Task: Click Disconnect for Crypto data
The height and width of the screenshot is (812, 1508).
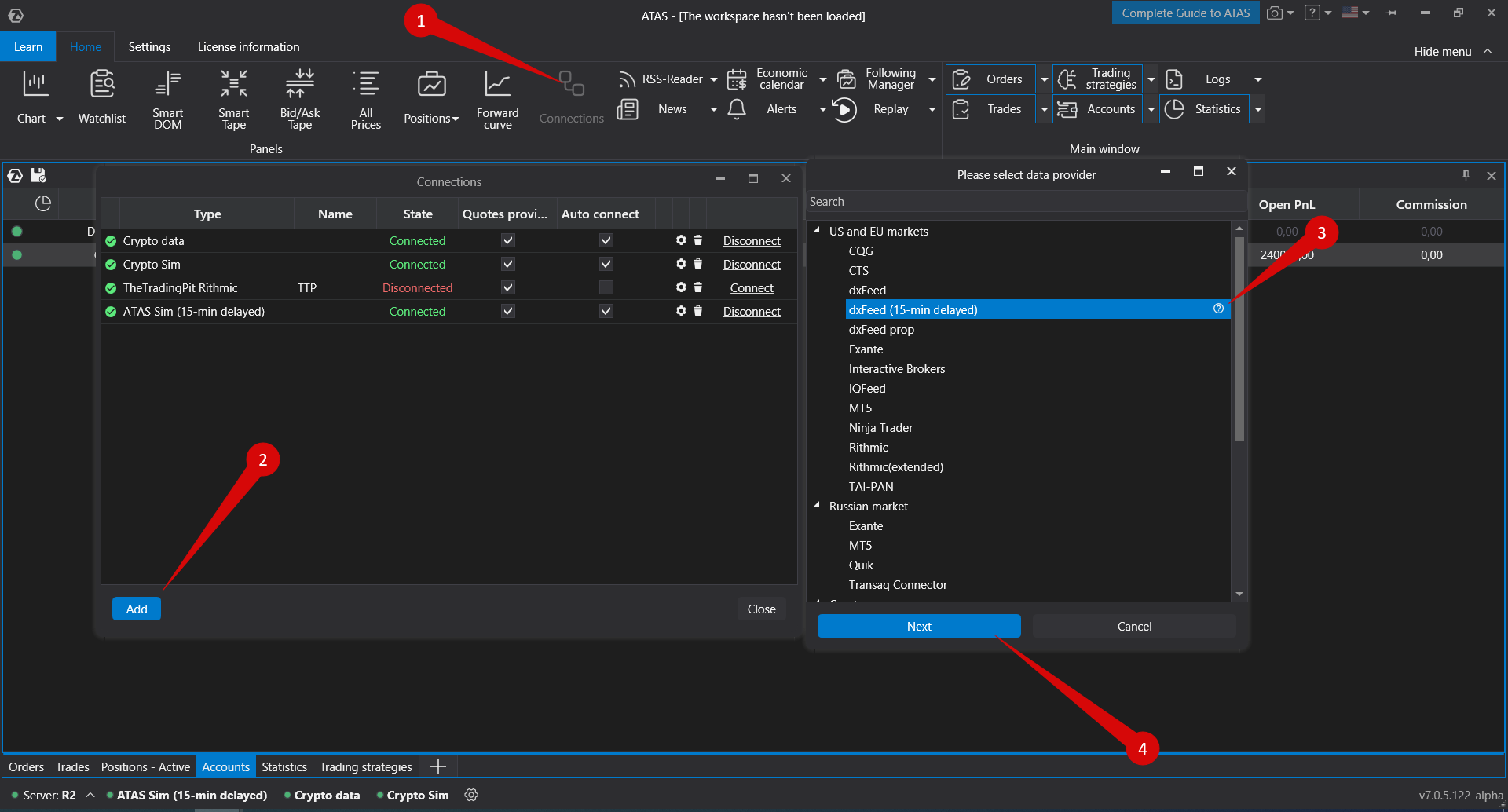Action: [752, 241]
